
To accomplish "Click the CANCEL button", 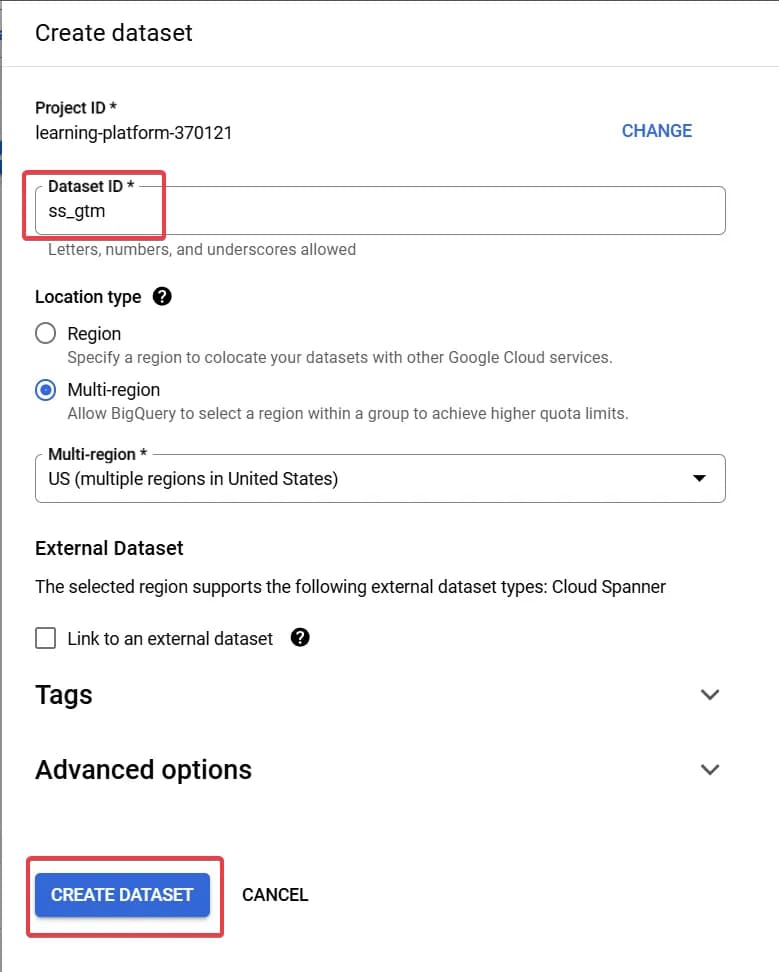I will coord(275,895).
